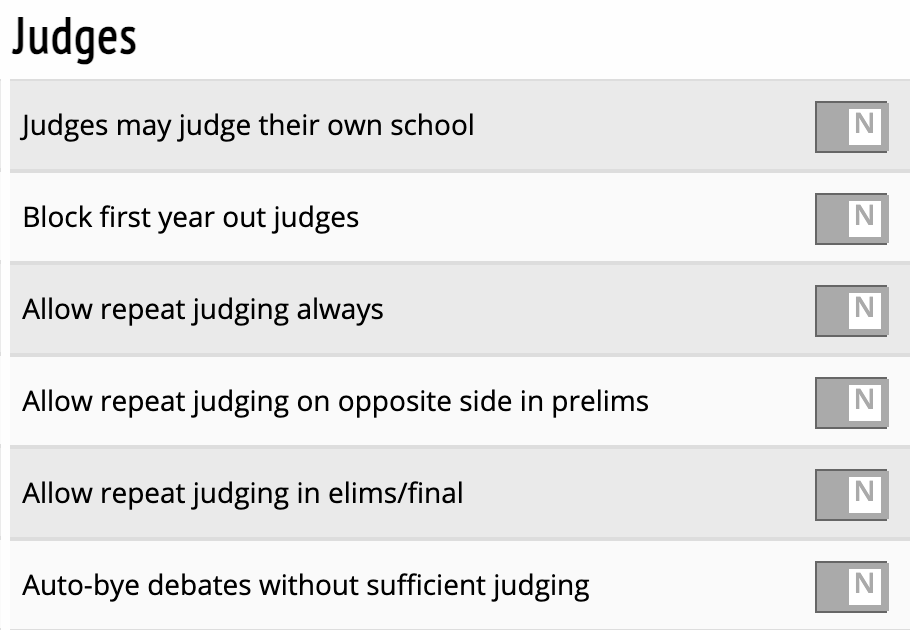Turn on Allow repeat judging always
This screenshot has height=630, width=910.
click(x=851, y=309)
